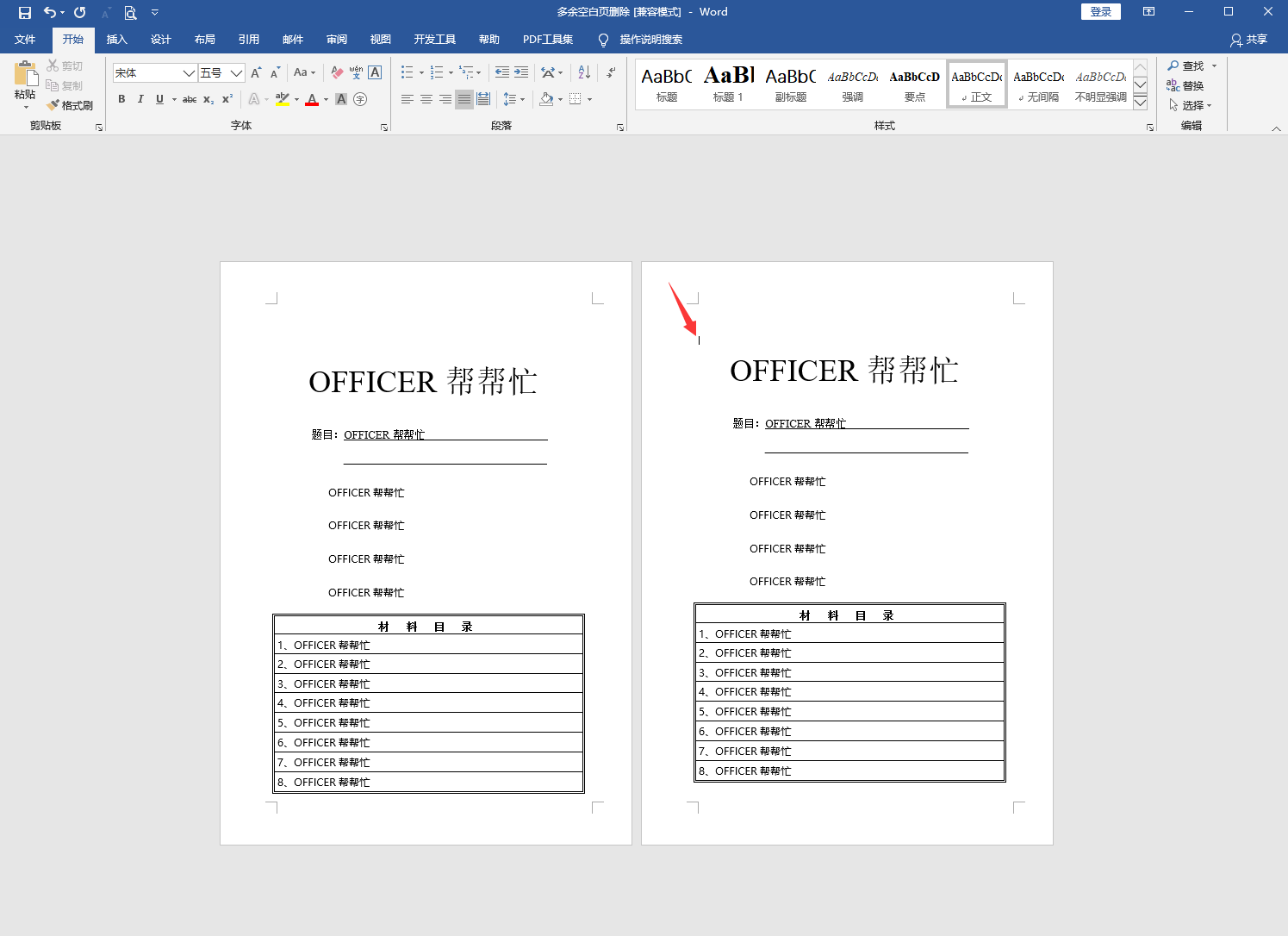
Task: Toggle strikethrough (abc) formatting
Action: point(190,99)
